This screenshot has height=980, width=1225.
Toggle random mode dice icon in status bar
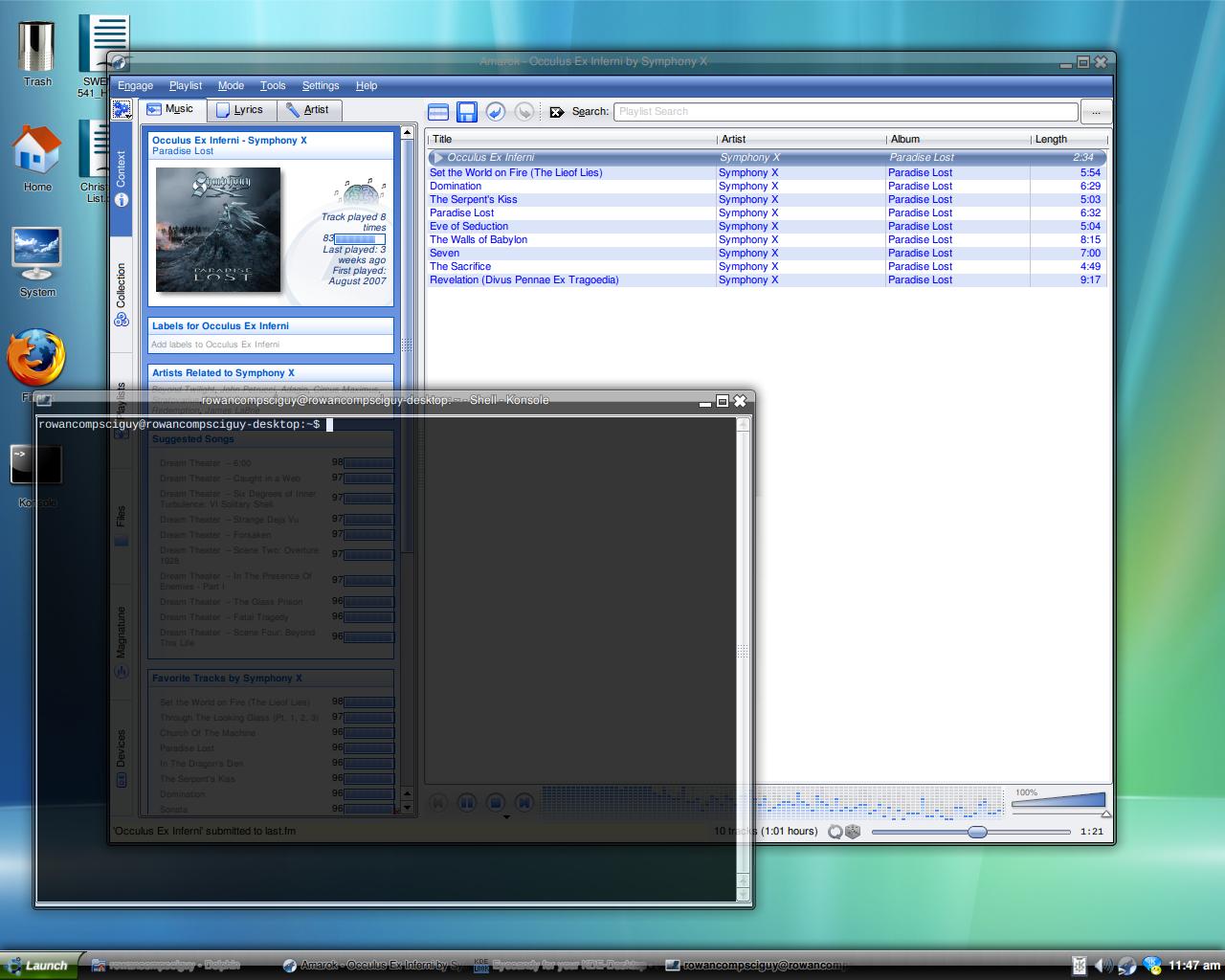pos(853,832)
